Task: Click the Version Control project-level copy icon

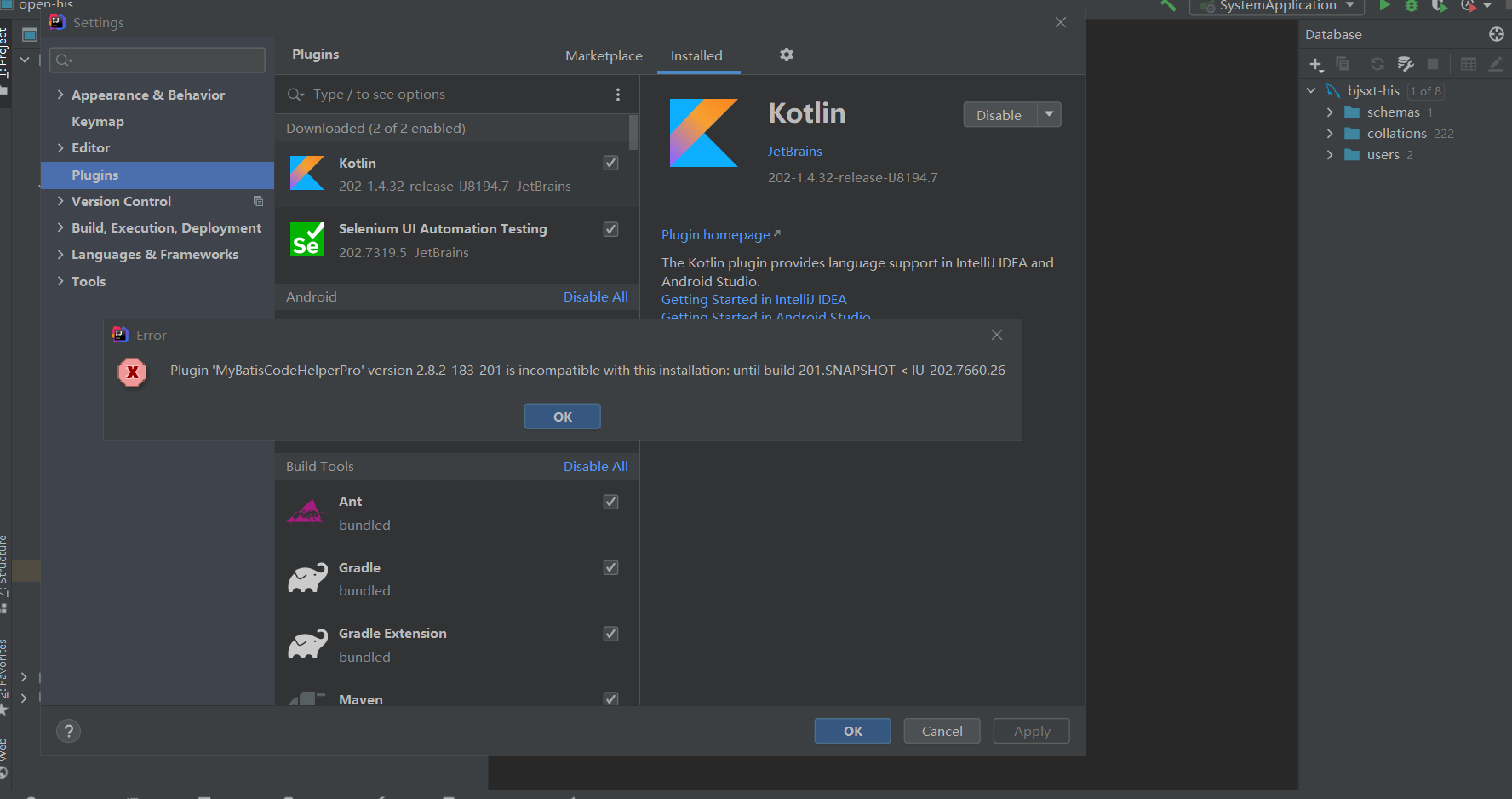Action: pyautogui.click(x=258, y=201)
